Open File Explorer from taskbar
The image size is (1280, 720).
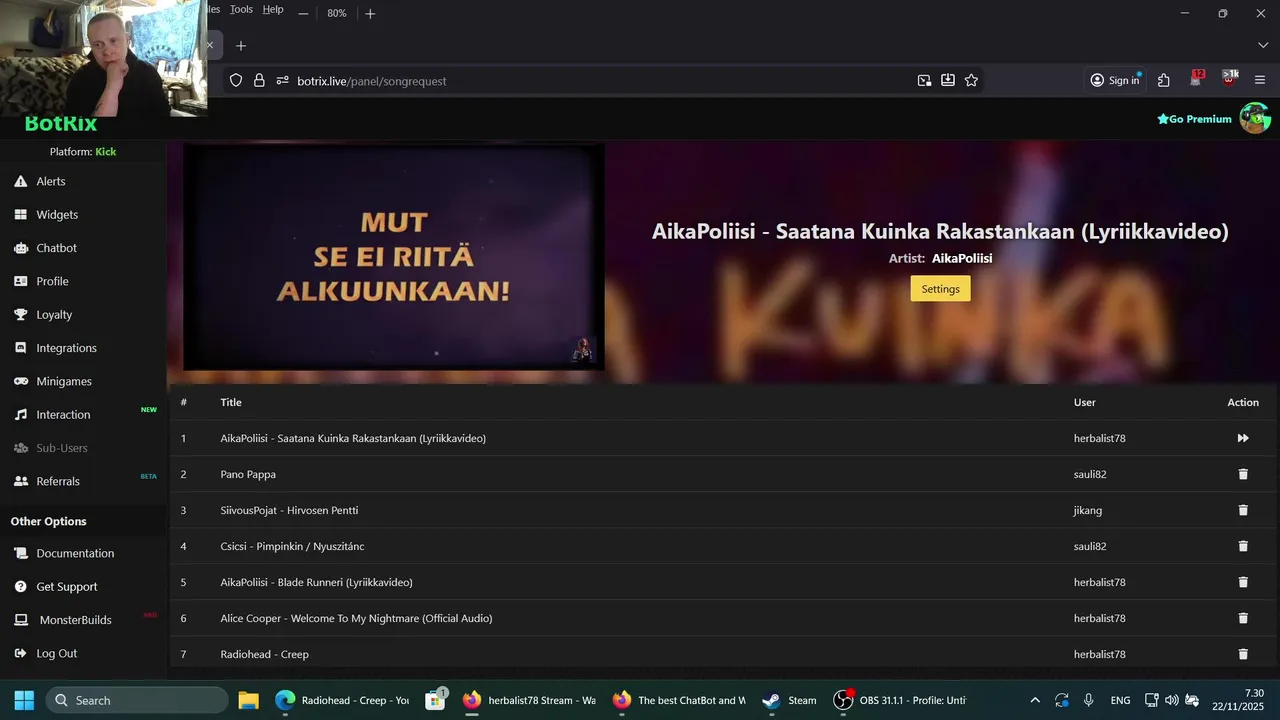(x=248, y=700)
